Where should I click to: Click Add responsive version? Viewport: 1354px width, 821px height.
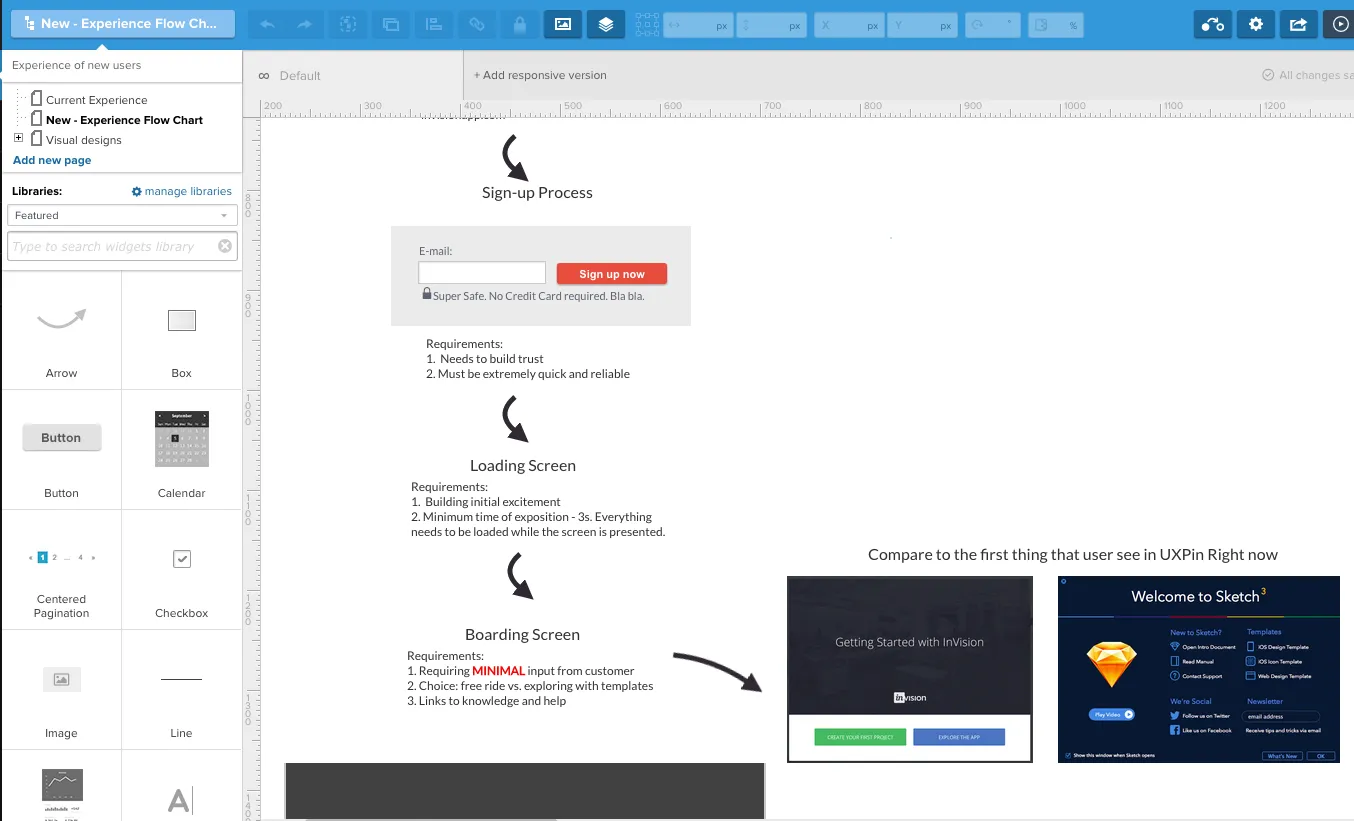tap(539, 75)
